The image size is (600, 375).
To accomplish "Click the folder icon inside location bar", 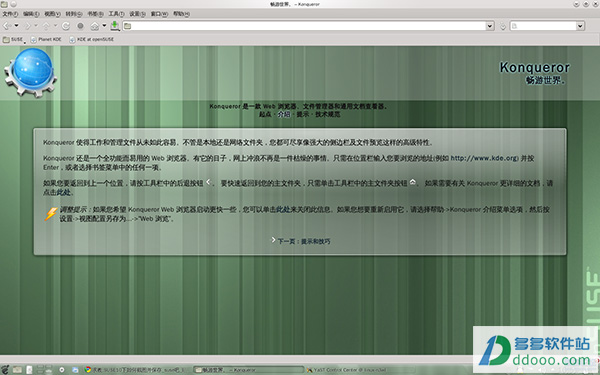I will (127, 26).
